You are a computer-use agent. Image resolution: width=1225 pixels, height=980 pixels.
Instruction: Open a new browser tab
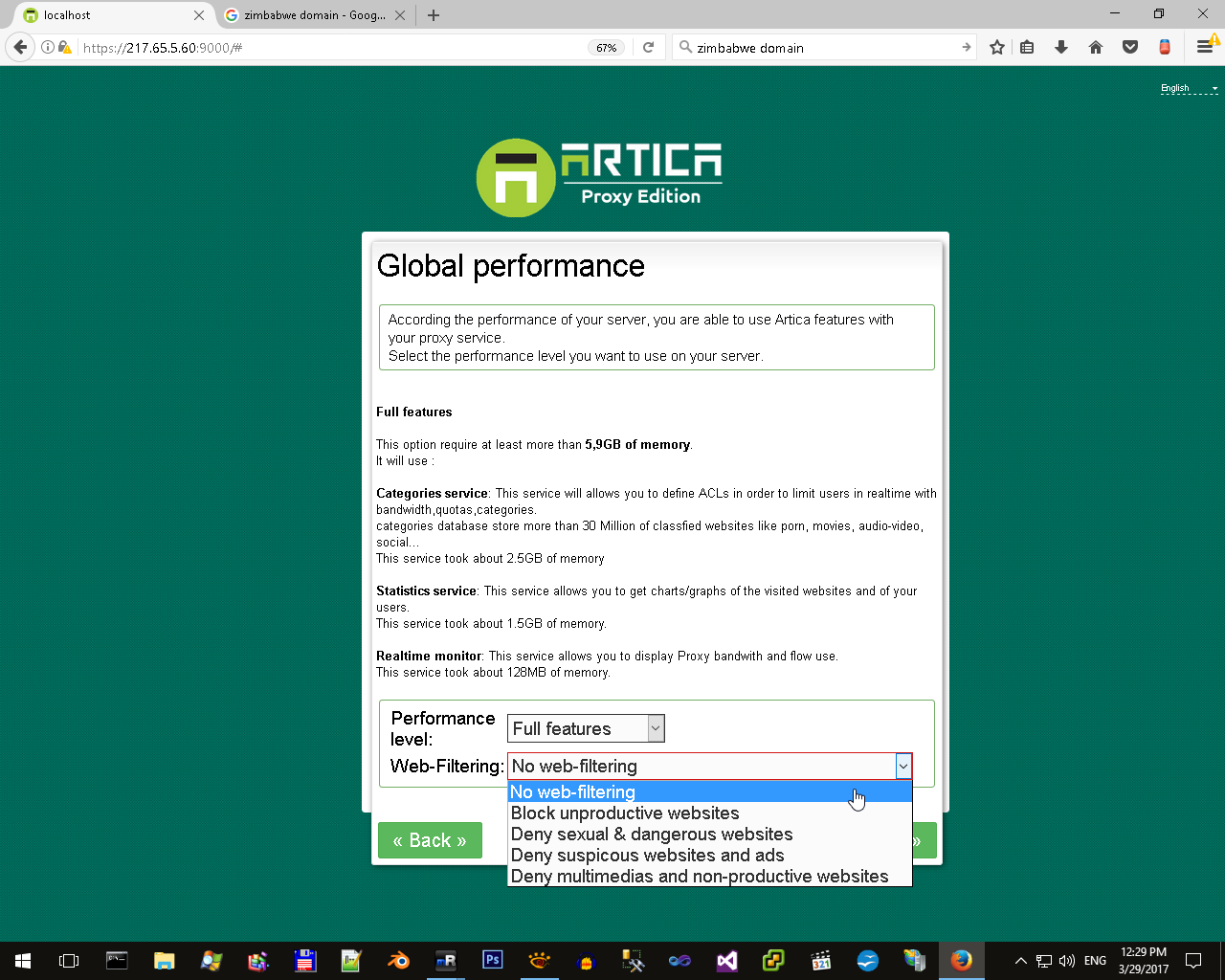tap(434, 15)
